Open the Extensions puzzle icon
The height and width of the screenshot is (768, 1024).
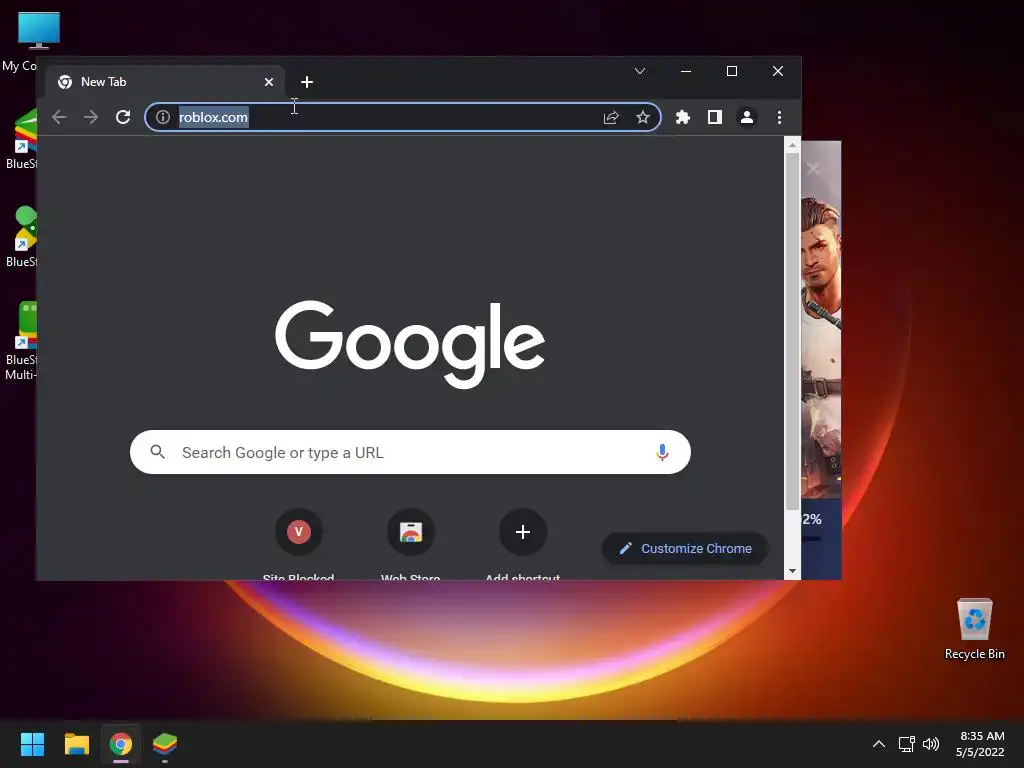(682, 117)
